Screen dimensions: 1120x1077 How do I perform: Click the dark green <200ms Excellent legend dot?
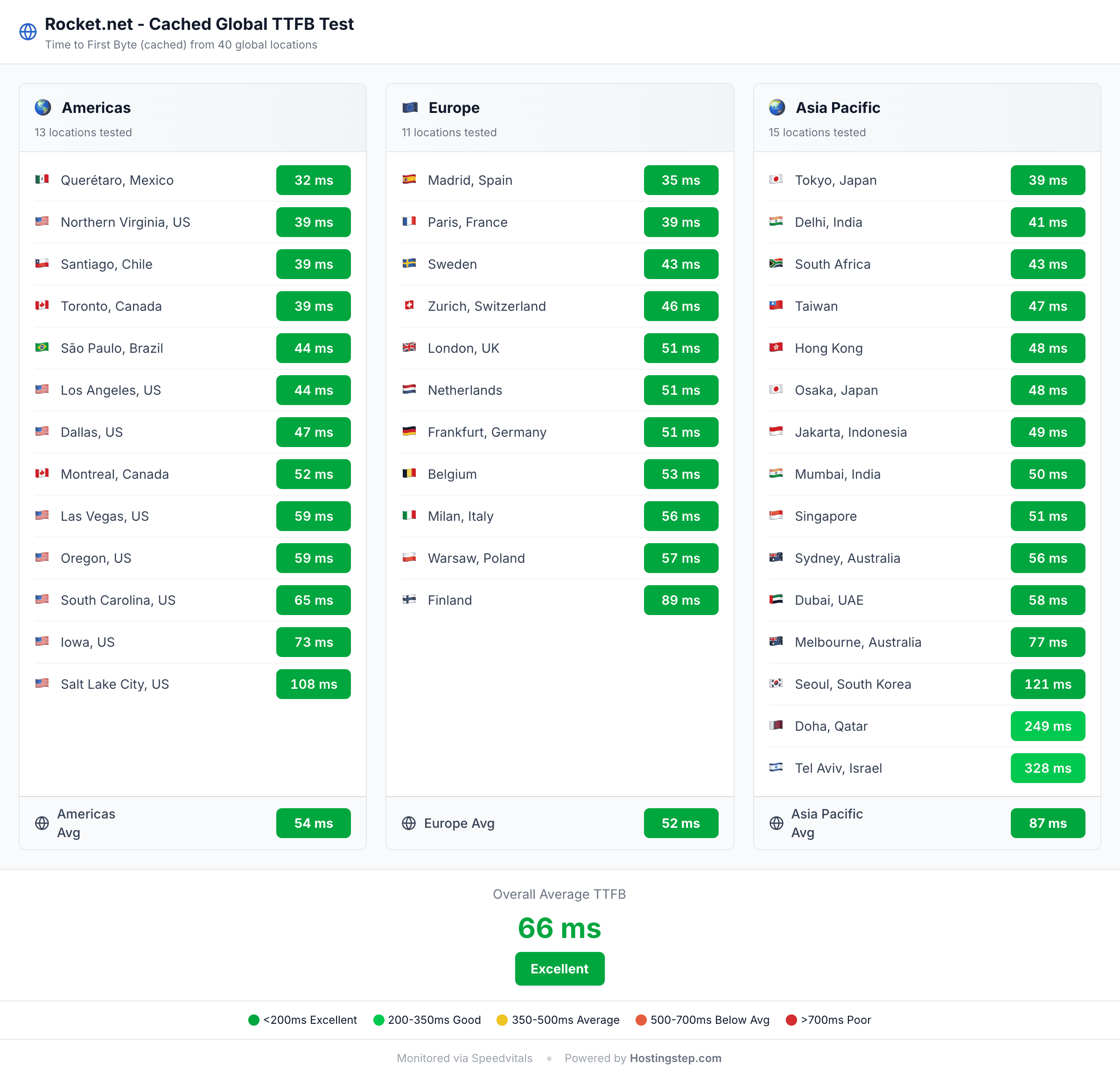[254, 1020]
